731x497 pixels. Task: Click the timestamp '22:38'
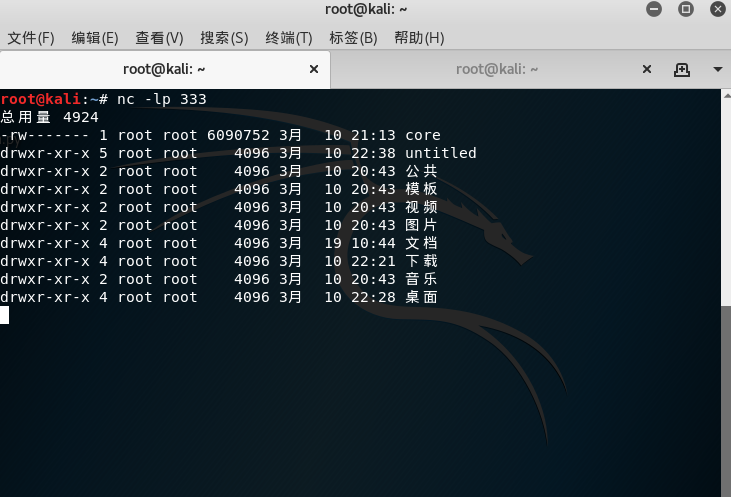pyautogui.click(x=373, y=153)
